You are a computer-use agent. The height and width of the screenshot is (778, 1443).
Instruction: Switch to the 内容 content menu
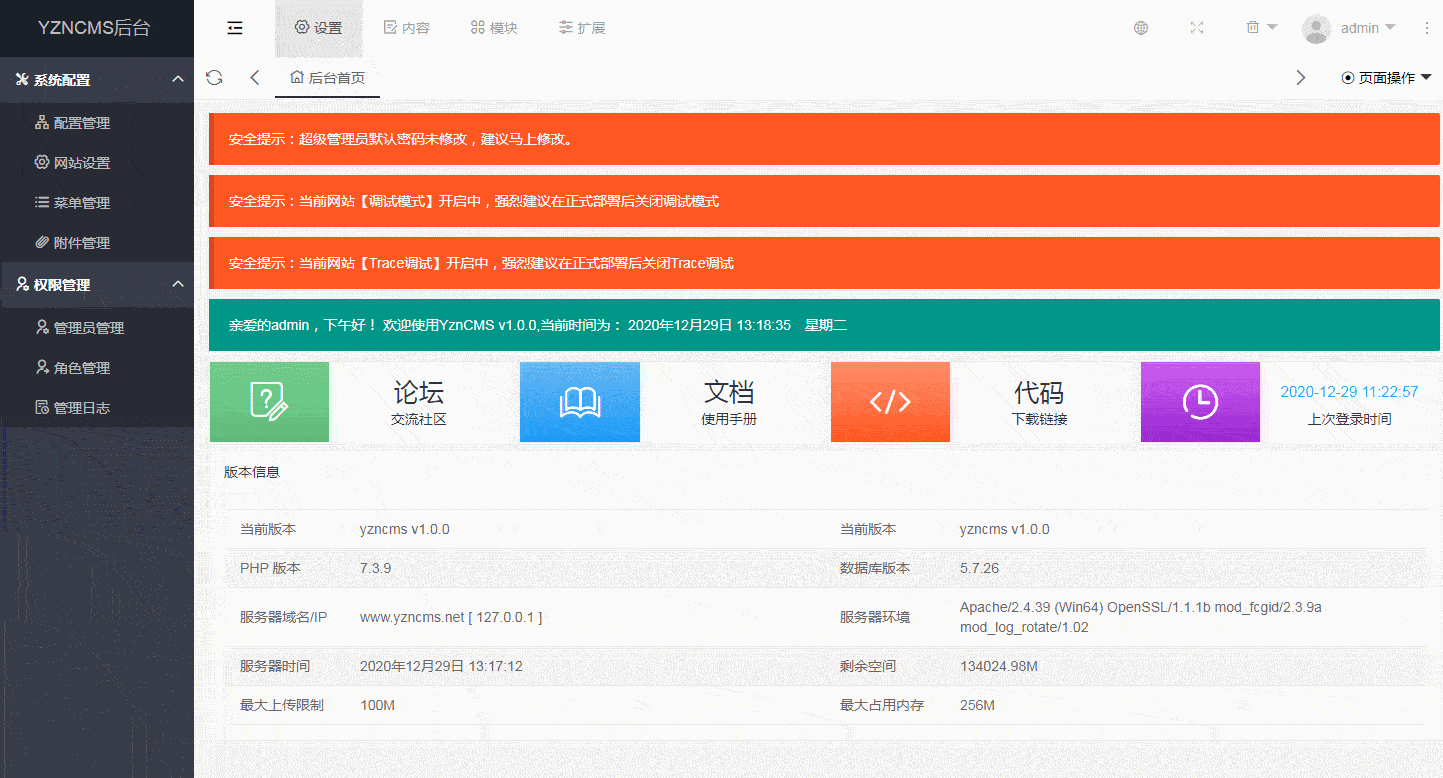click(x=406, y=27)
